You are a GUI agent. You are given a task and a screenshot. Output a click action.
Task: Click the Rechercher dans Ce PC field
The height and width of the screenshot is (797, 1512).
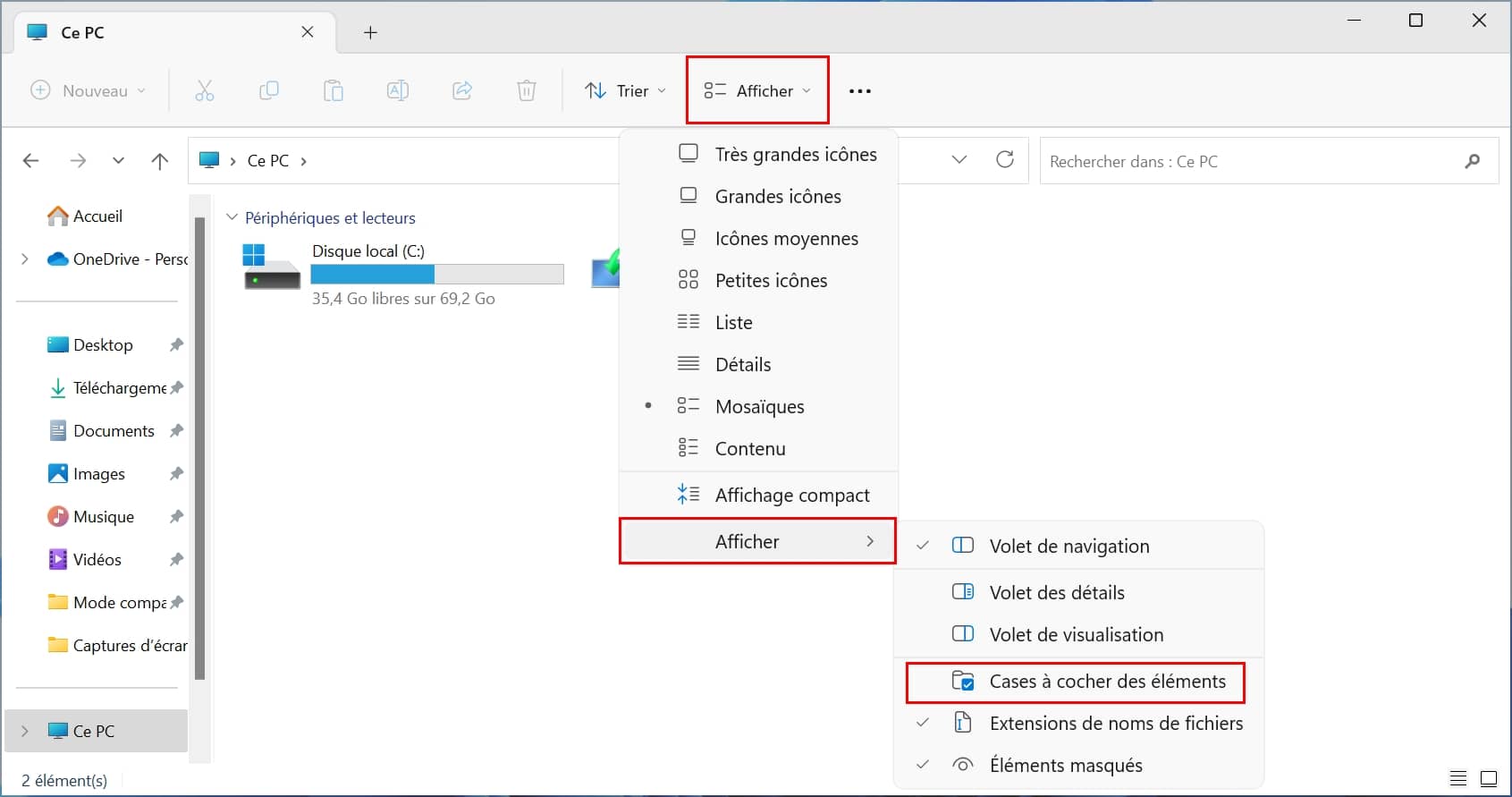pos(1252,161)
